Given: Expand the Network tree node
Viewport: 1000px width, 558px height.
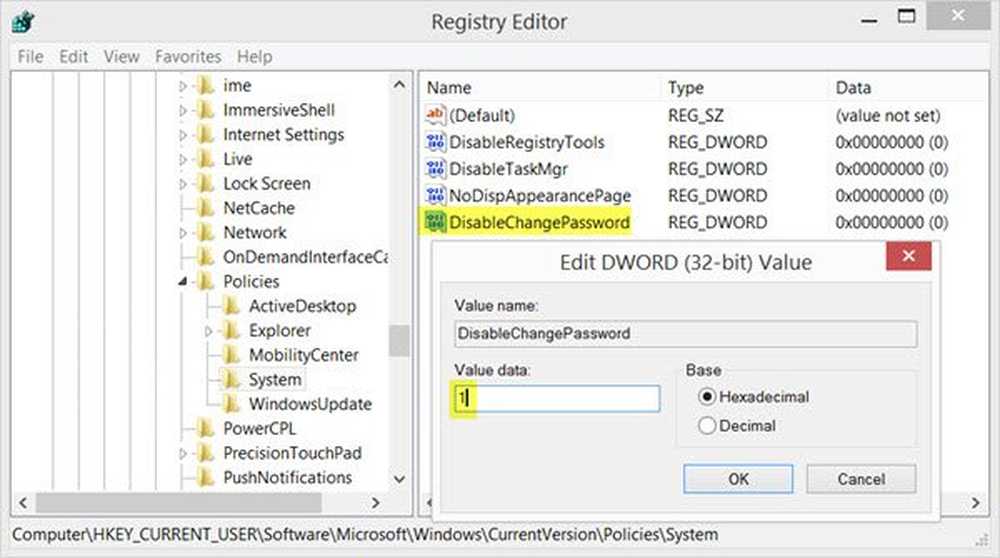Looking at the screenshot, I should tap(183, 233).
